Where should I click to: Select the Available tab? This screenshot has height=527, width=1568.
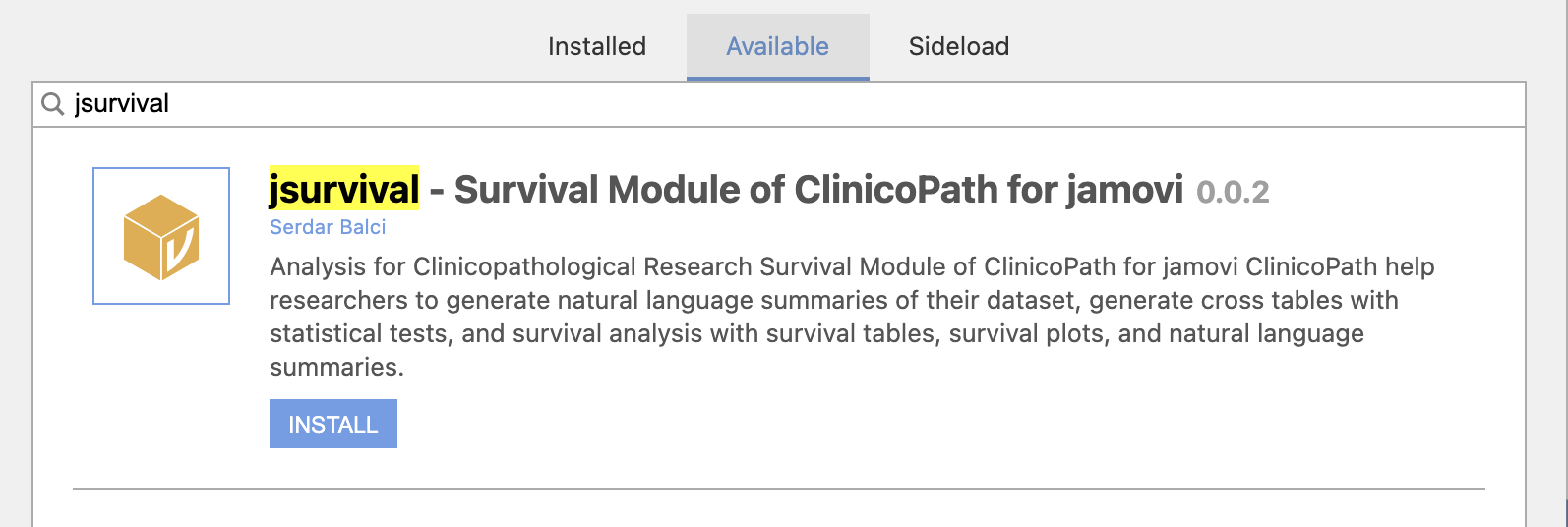click(777, 46)
